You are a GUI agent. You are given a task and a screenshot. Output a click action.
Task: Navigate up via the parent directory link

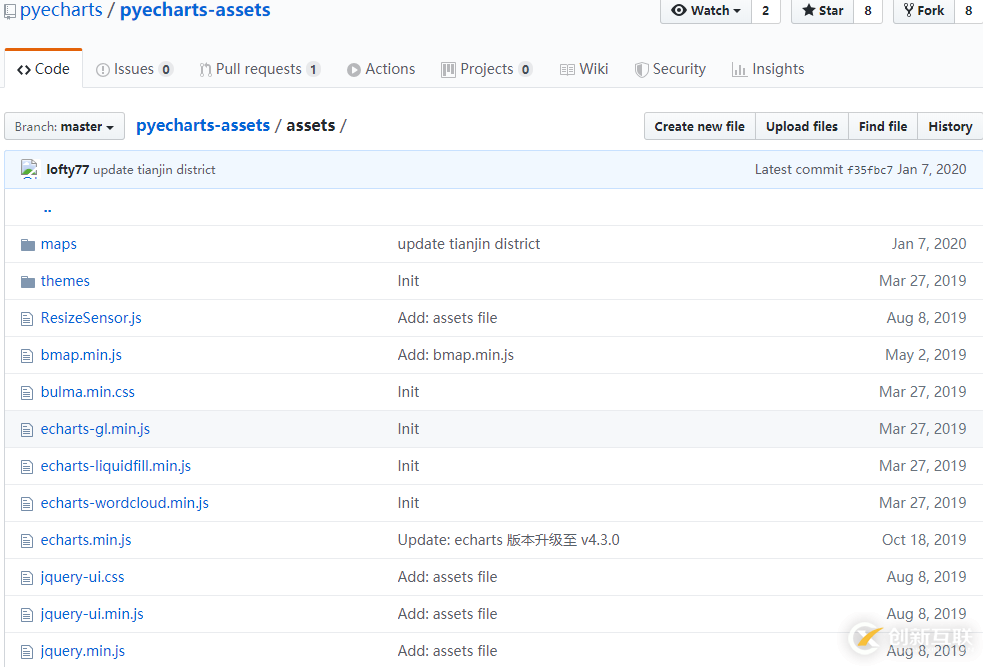click(47, 209)
